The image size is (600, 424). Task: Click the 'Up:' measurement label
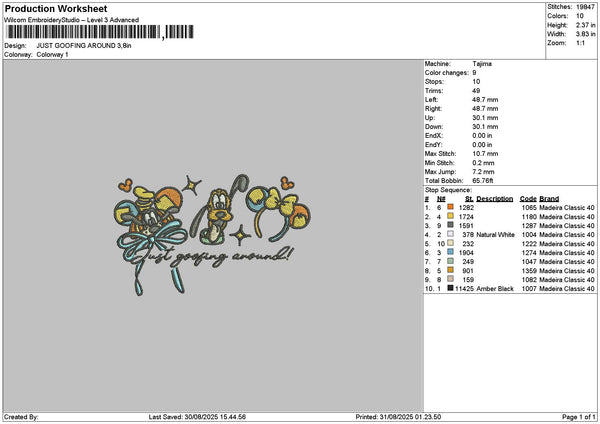[x=430, y=117]
